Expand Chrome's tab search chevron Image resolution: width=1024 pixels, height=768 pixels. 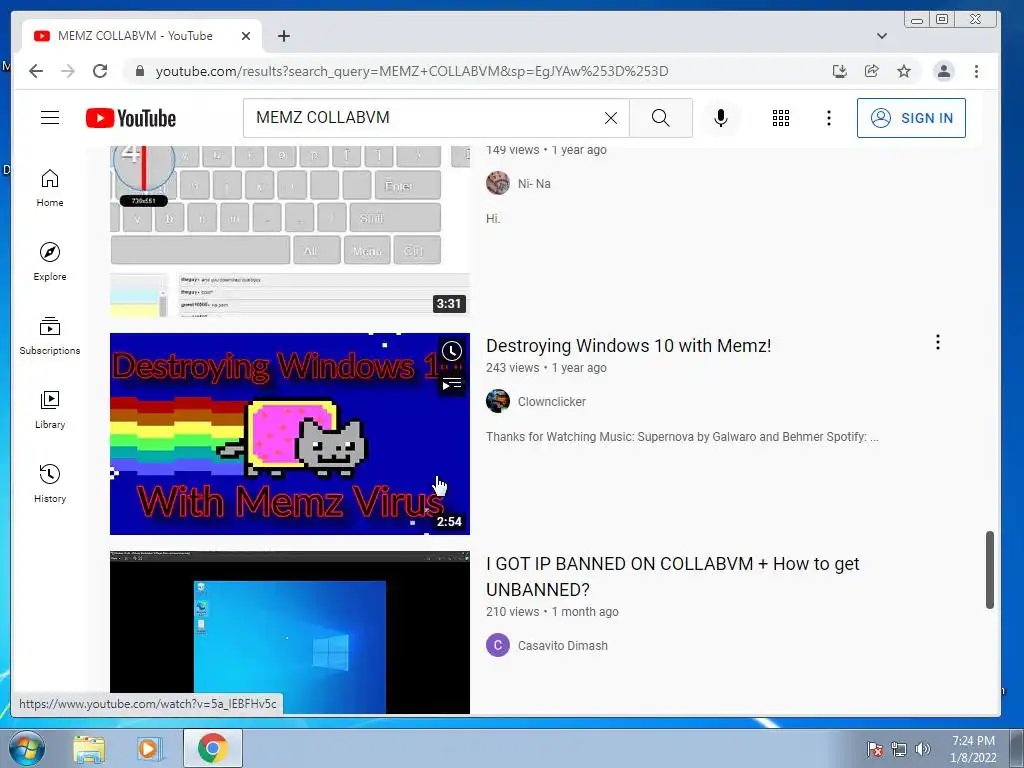(882, 36)
